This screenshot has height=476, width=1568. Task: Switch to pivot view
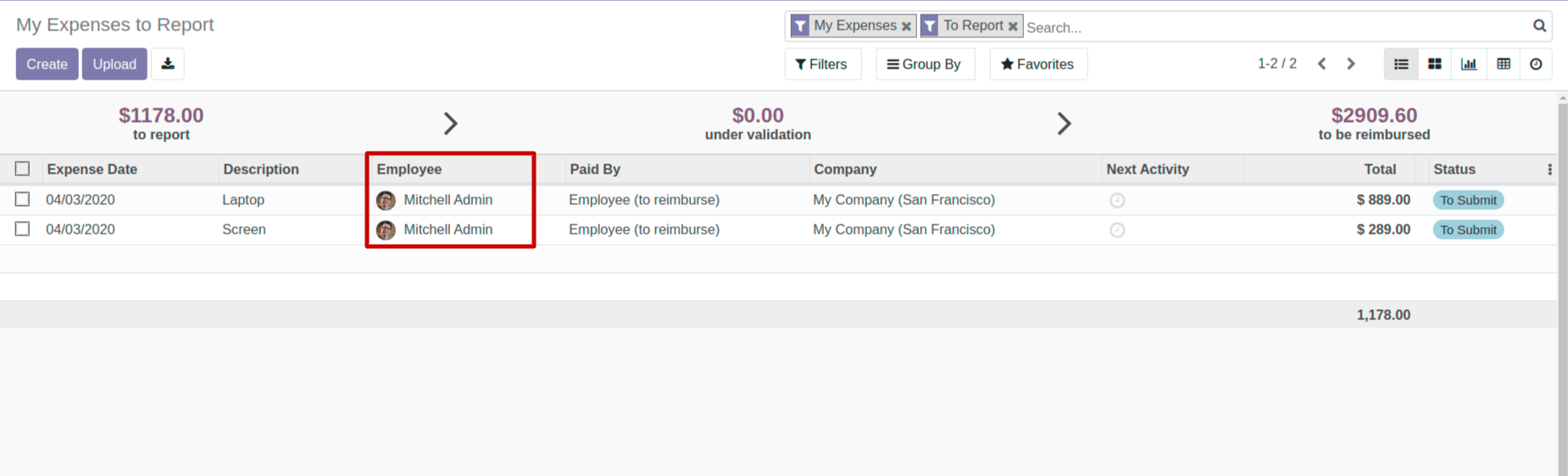tap(1504, 64)
